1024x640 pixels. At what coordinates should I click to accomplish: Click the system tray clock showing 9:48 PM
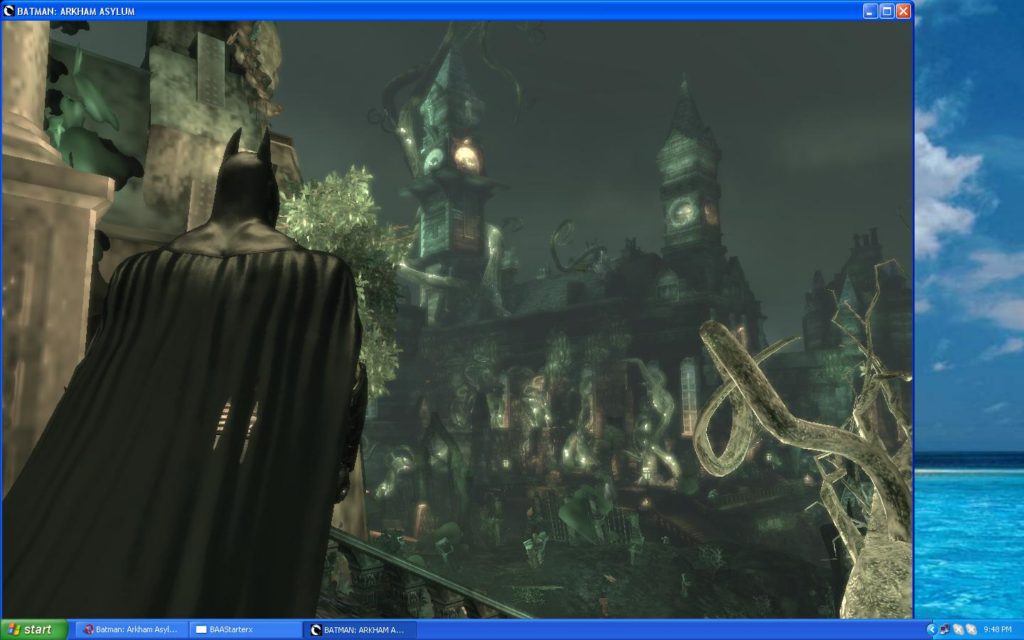998,630
